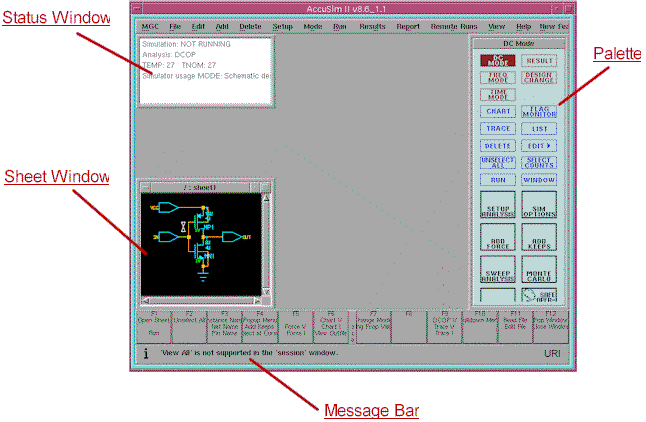
Task: Click the sheet1 scroll-up arrow
Action: click(266, 198)
